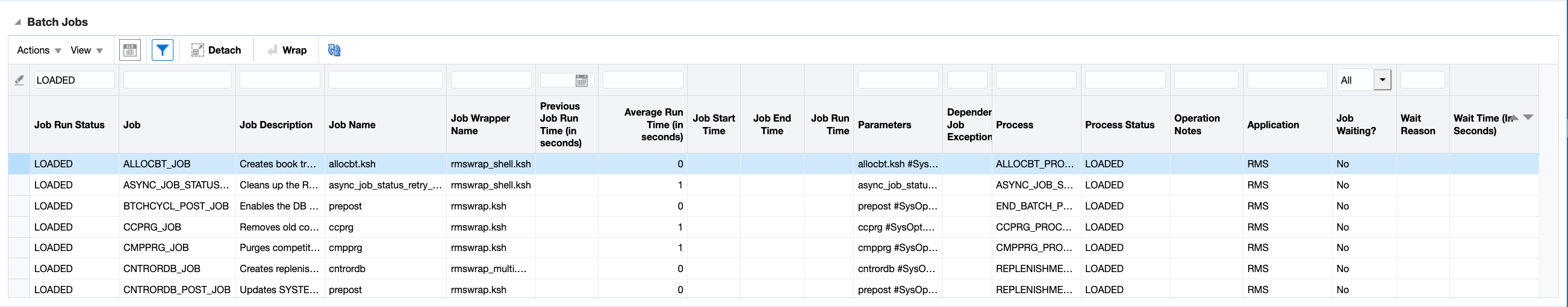The width and height of the screenshot is (1568, 307).
Task: Sort Wait Time column ascending (up arrow)
Action: click(1515, 117)
